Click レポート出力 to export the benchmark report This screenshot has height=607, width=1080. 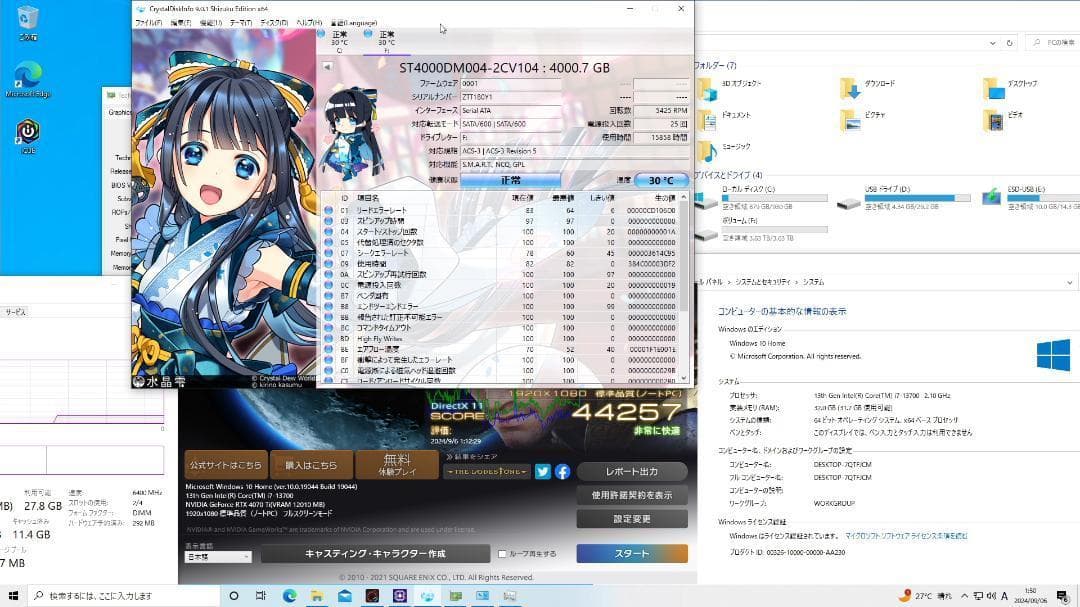click(633, 469)
